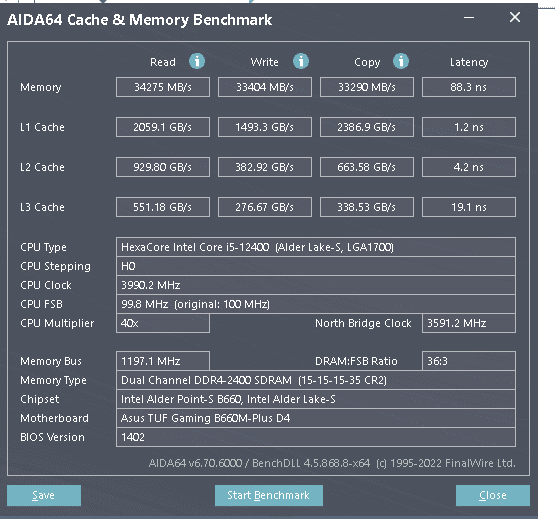Click North Bridge Clock value 3591.2 MHz
555x519 pixels.
[469, 323]
